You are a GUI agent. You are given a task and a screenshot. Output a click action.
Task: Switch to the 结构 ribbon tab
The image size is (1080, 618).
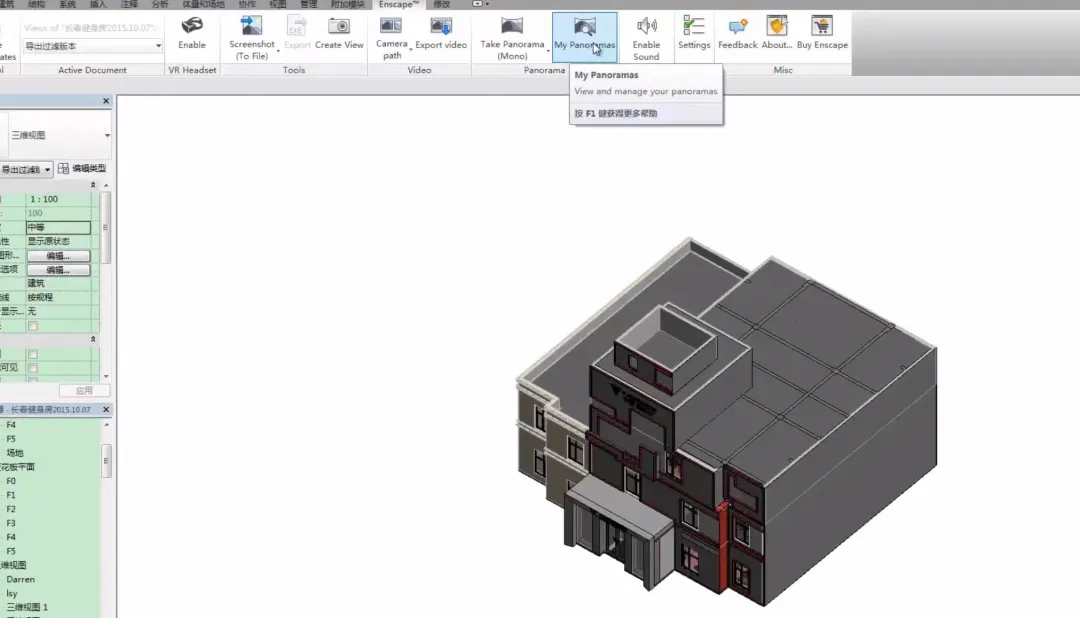click(x=37, y=4)
